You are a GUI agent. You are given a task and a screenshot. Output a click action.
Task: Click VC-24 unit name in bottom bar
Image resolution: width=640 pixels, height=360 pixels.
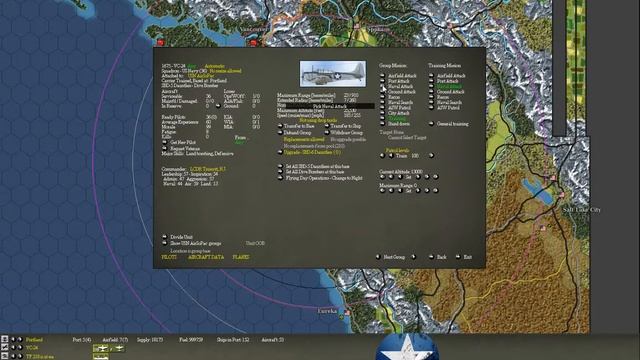[32, 348]
